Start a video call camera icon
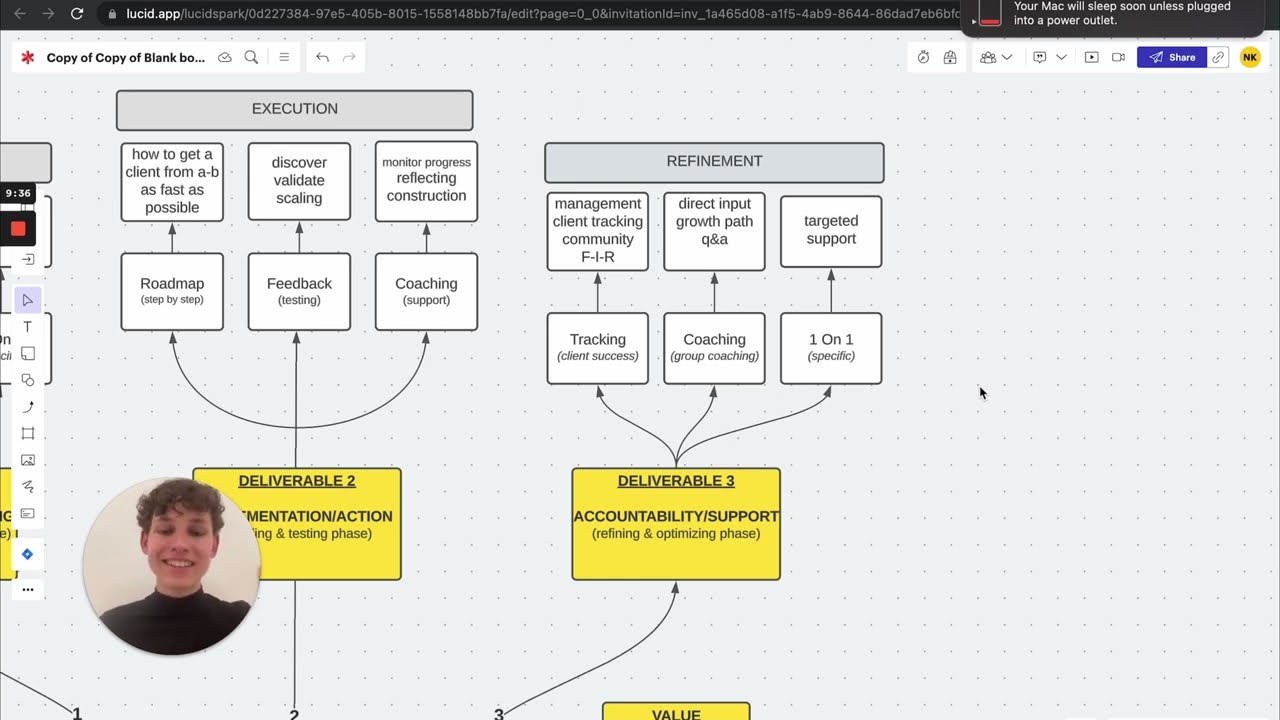This screenshot has width=1280, height=720. coord(1119,57)
